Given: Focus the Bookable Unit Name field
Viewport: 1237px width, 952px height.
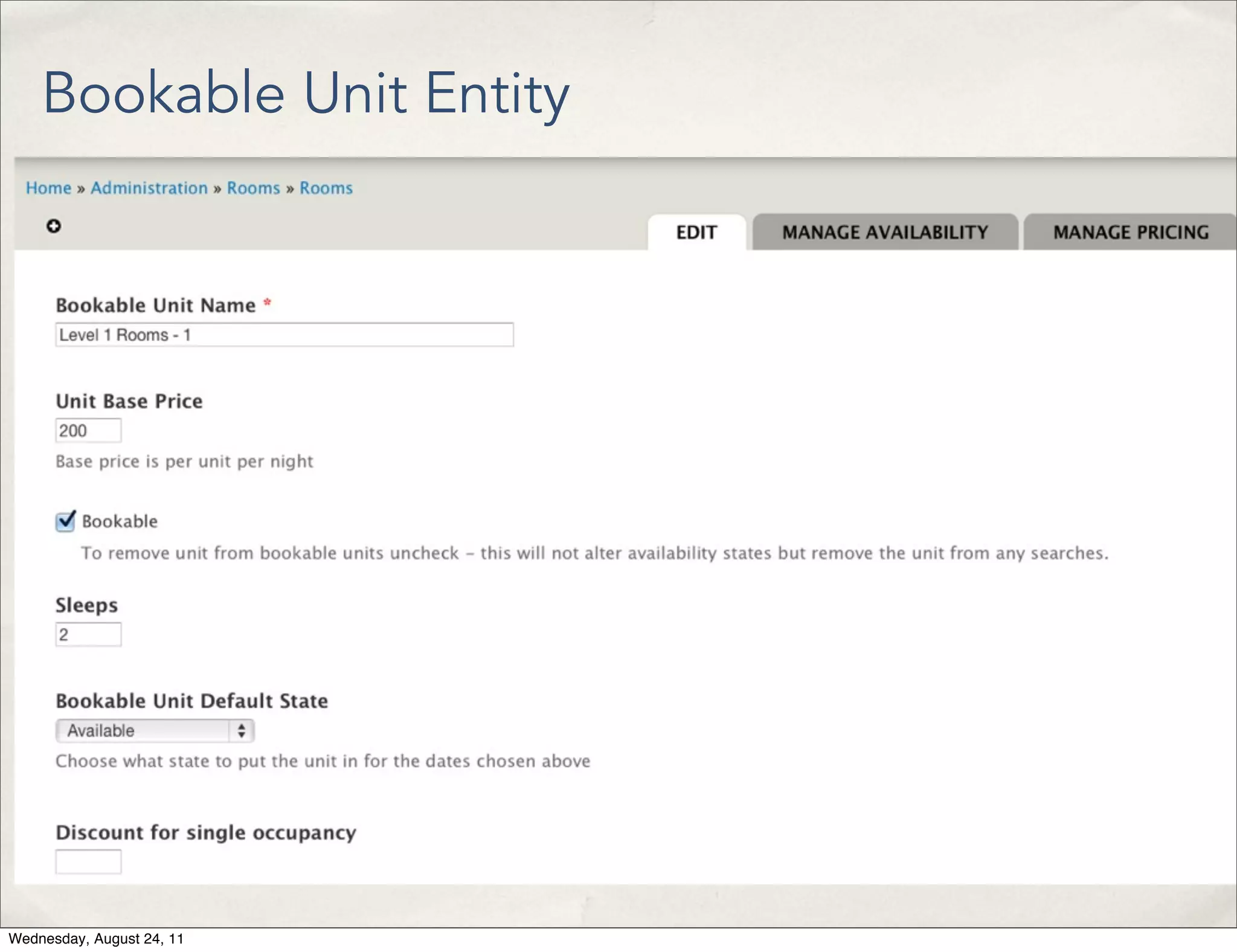Looking at the screenshot, I should tap(284, 335).
